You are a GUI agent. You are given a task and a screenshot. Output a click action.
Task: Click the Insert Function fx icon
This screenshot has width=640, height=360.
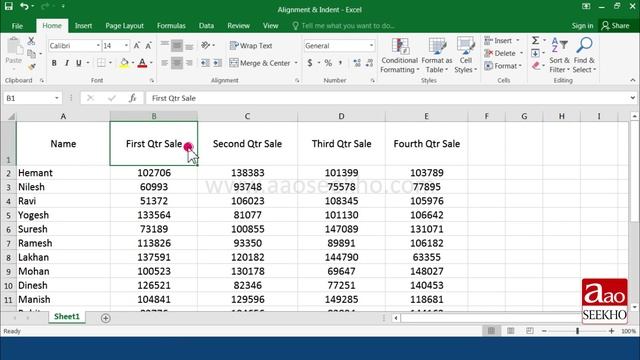coord(132,98)
